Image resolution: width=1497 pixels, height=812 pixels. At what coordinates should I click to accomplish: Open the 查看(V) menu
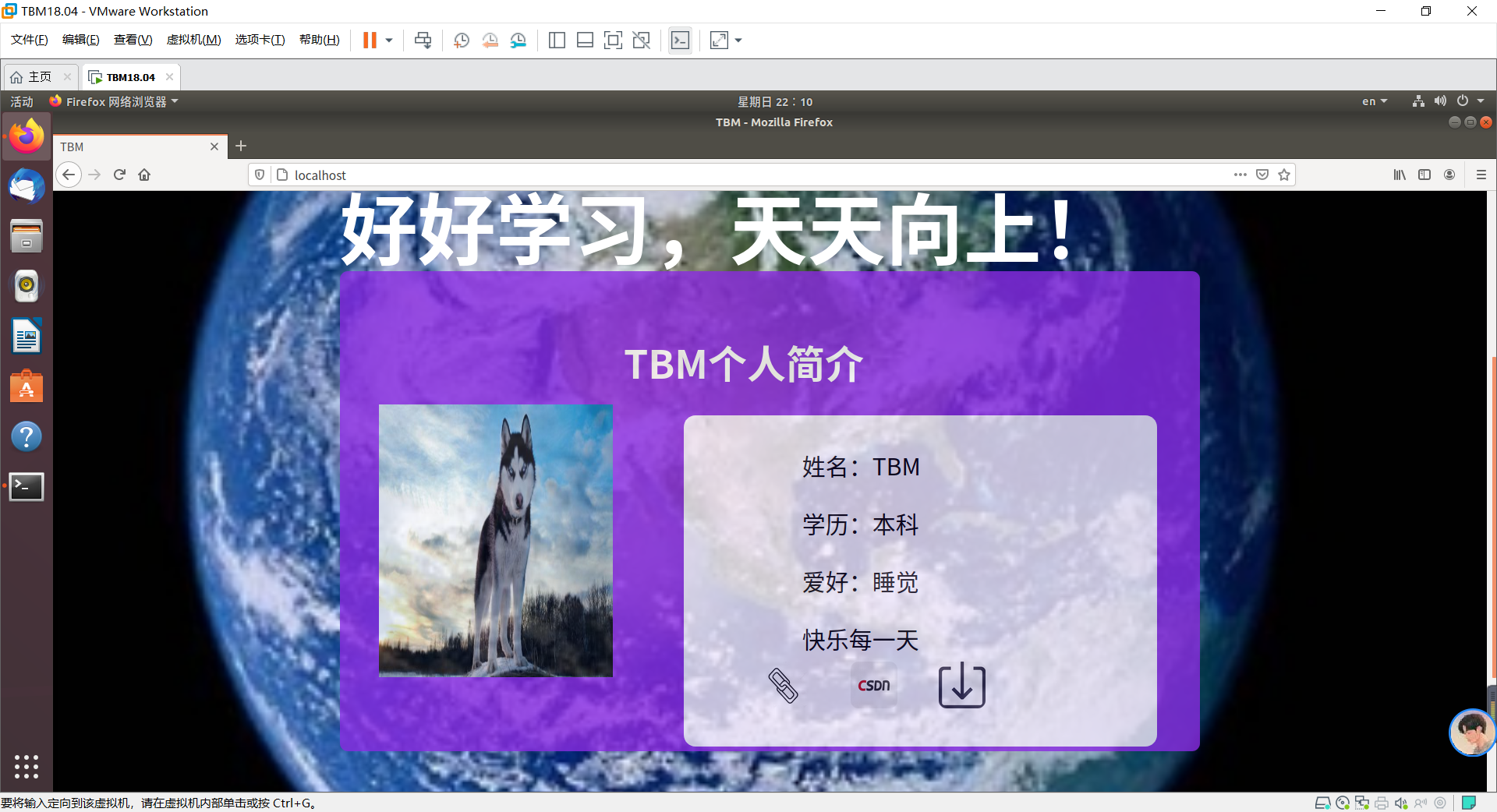tap(133, 40)
